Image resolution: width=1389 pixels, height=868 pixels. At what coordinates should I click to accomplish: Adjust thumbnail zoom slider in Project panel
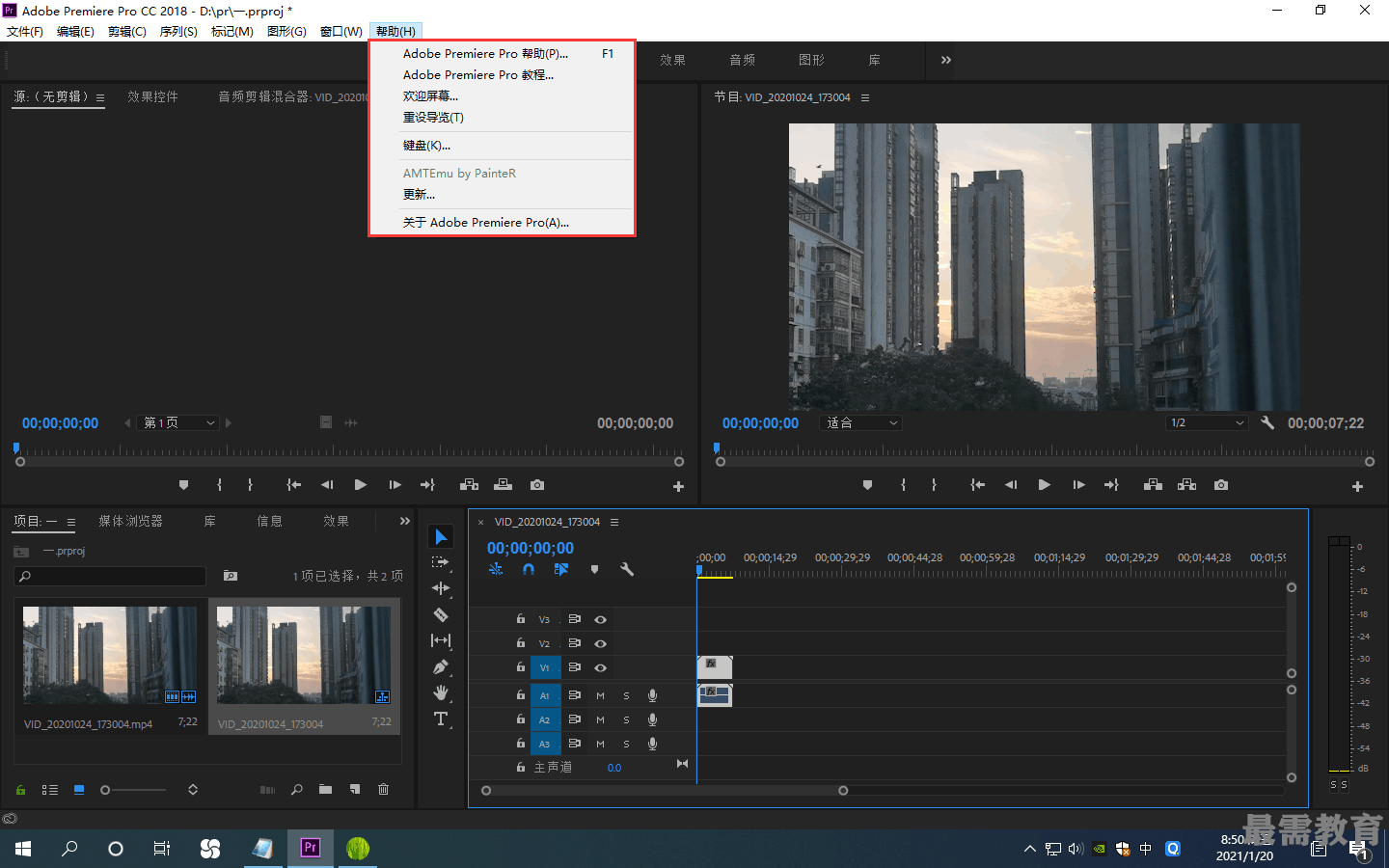(x=135, y=790)
